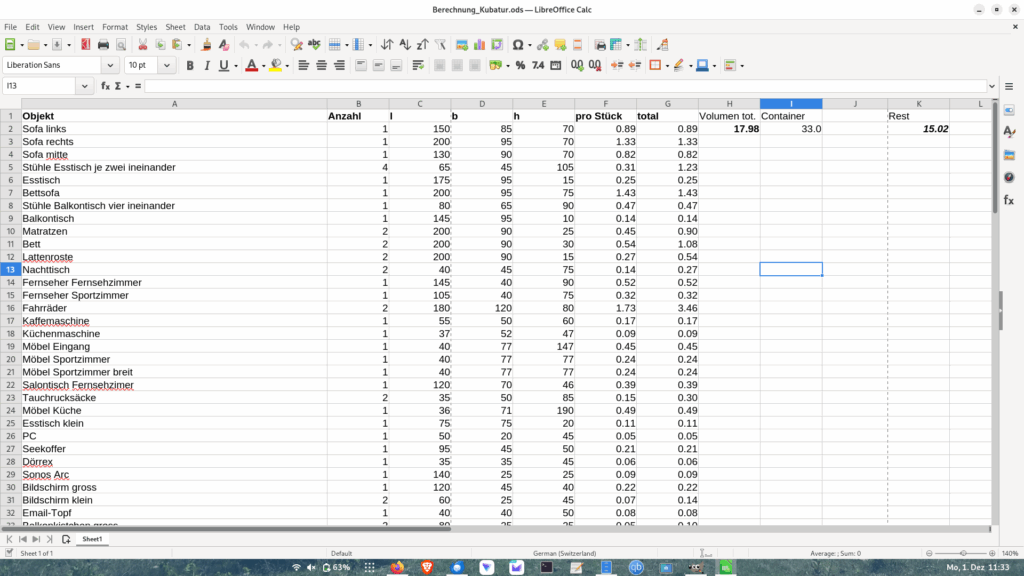
Task: Click the Spelling check (abc) icon
Action: [314, 45]
